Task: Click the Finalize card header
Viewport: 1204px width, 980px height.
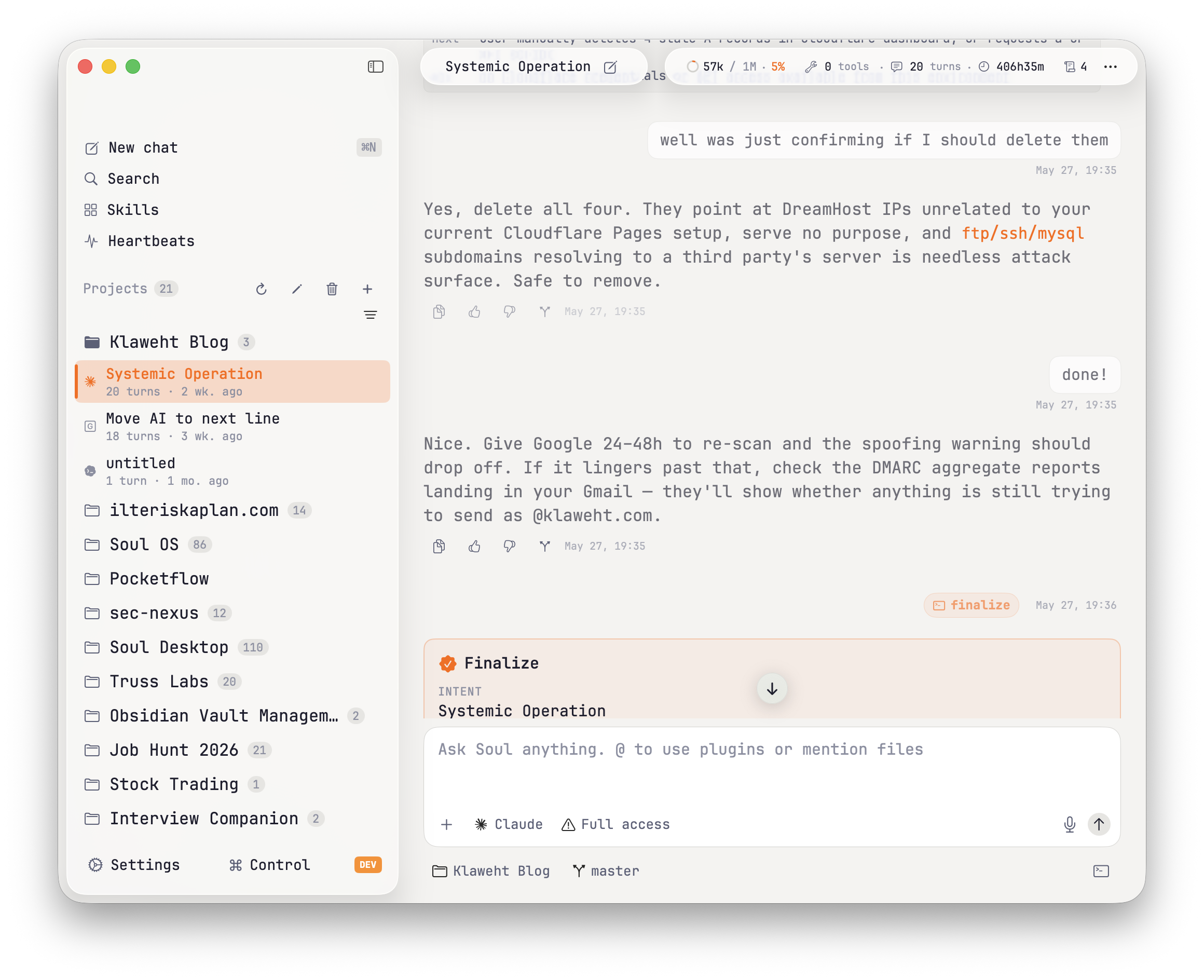Action: 489,663
